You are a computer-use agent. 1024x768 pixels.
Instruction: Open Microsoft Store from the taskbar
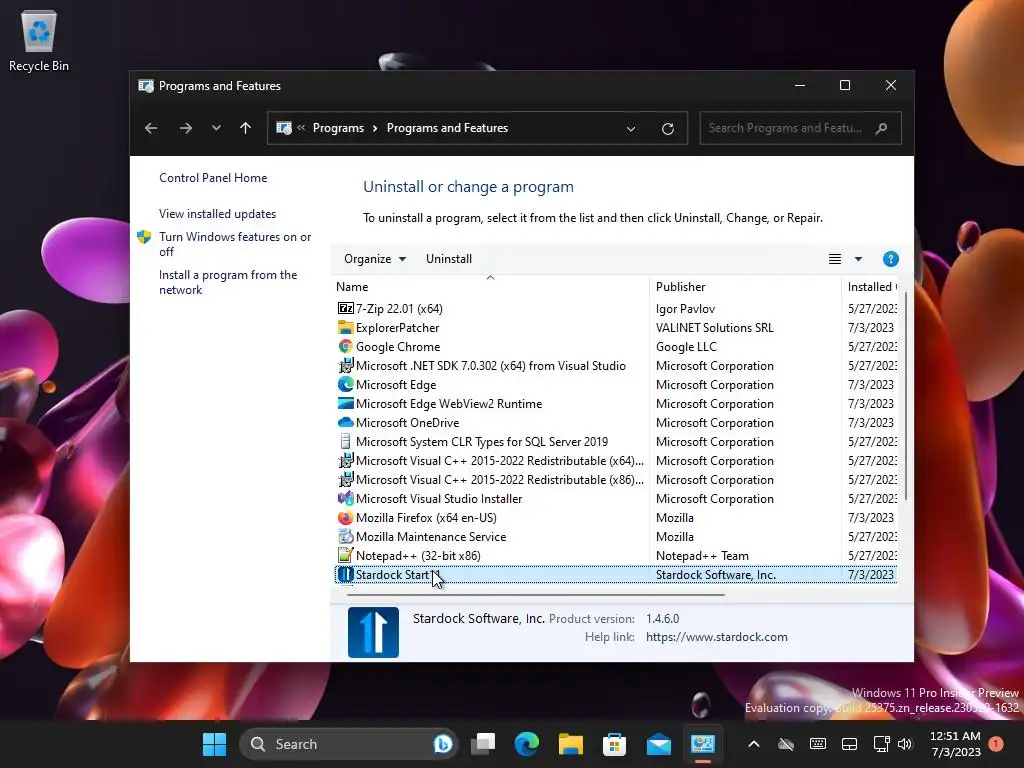[614, 744]
